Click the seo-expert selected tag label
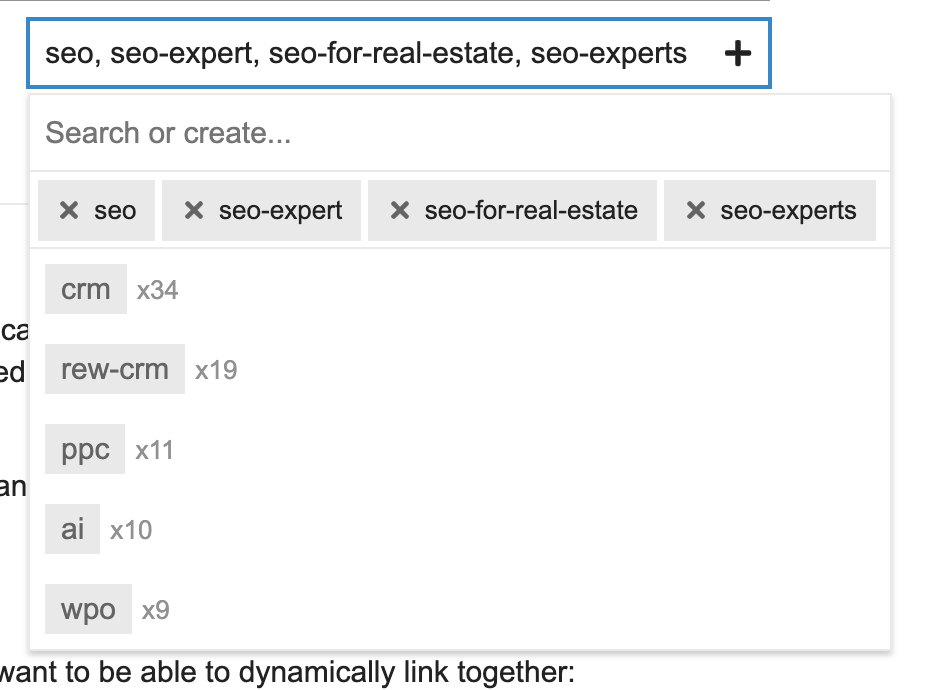Viewport: 926px width, 690px height. [281, 211]
